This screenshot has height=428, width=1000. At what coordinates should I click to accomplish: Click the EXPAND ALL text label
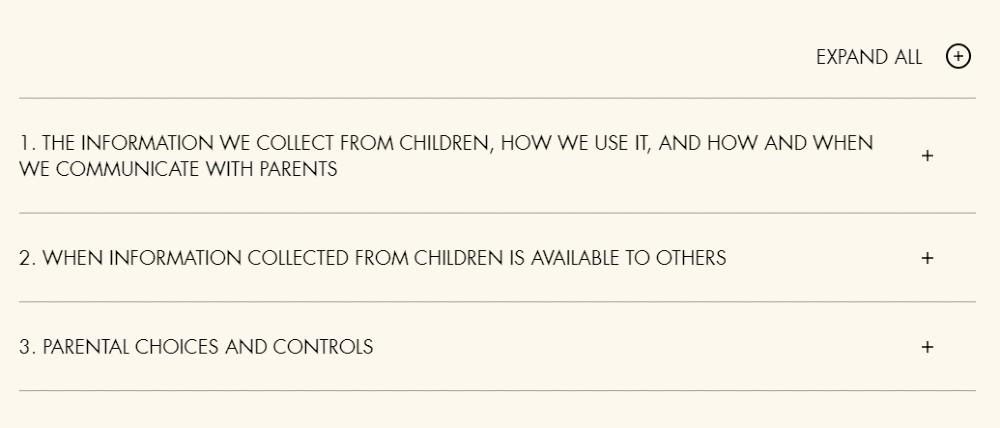[868, 57]
